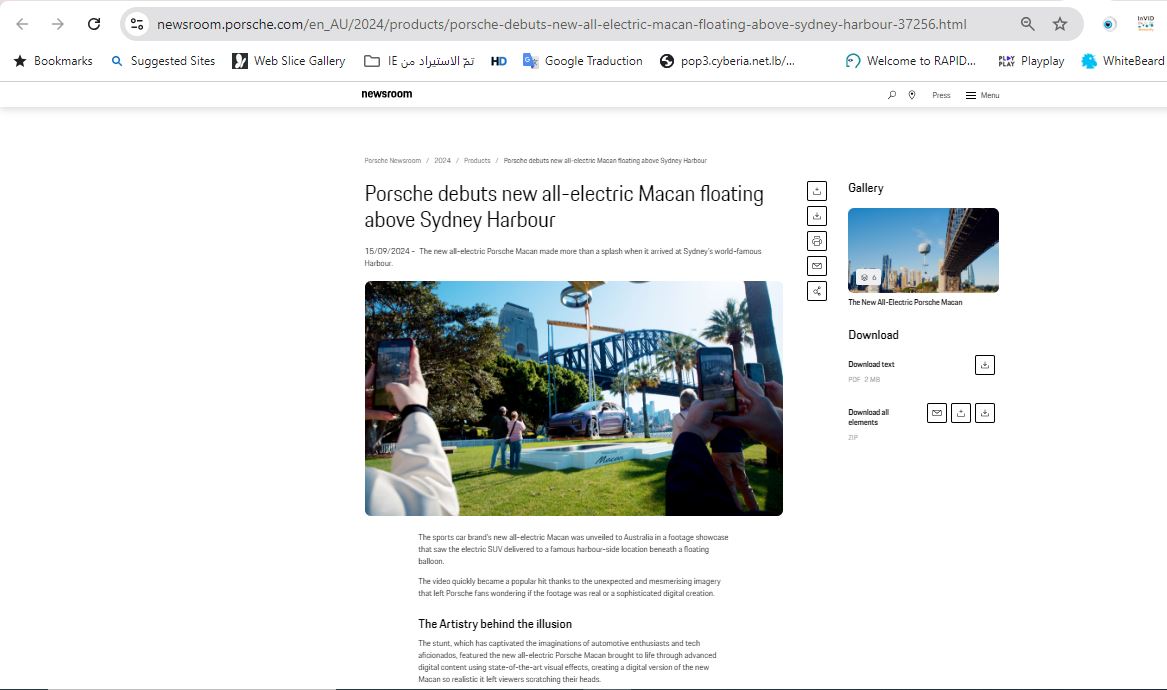
Task: Go to Porsche Newsroom breadcrumb link
Action: point(392,161)
